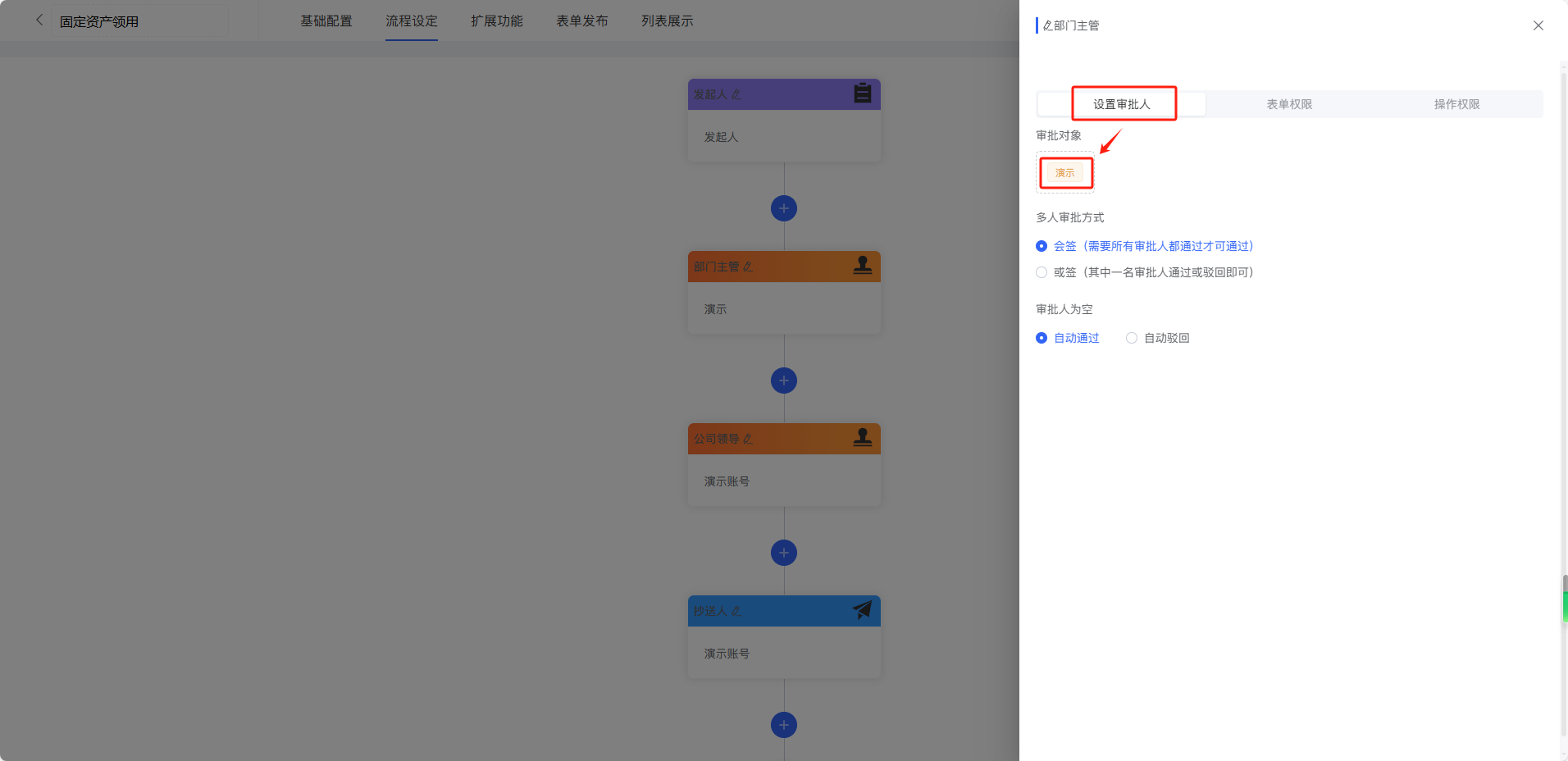Click the stamp icon on 公司领导 node
The height and width of the screenshot is (761, 1568).
pyautogui.click(x=862, y=438)
